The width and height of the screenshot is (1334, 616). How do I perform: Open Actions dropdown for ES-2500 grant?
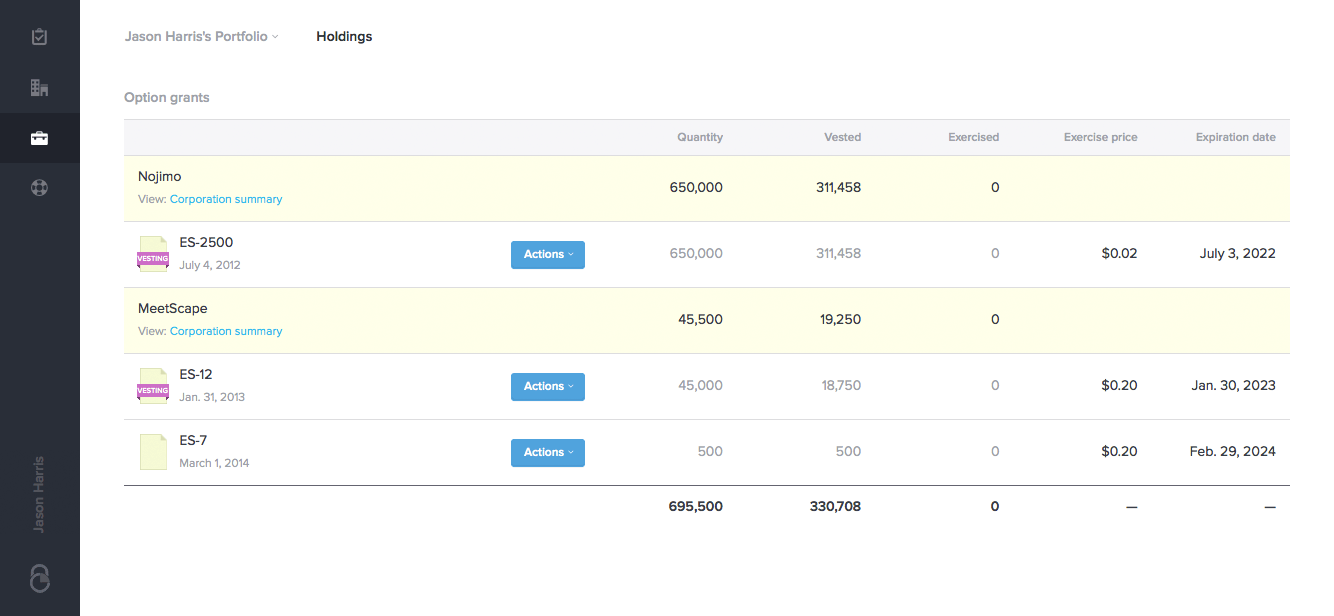click(548, 255)
